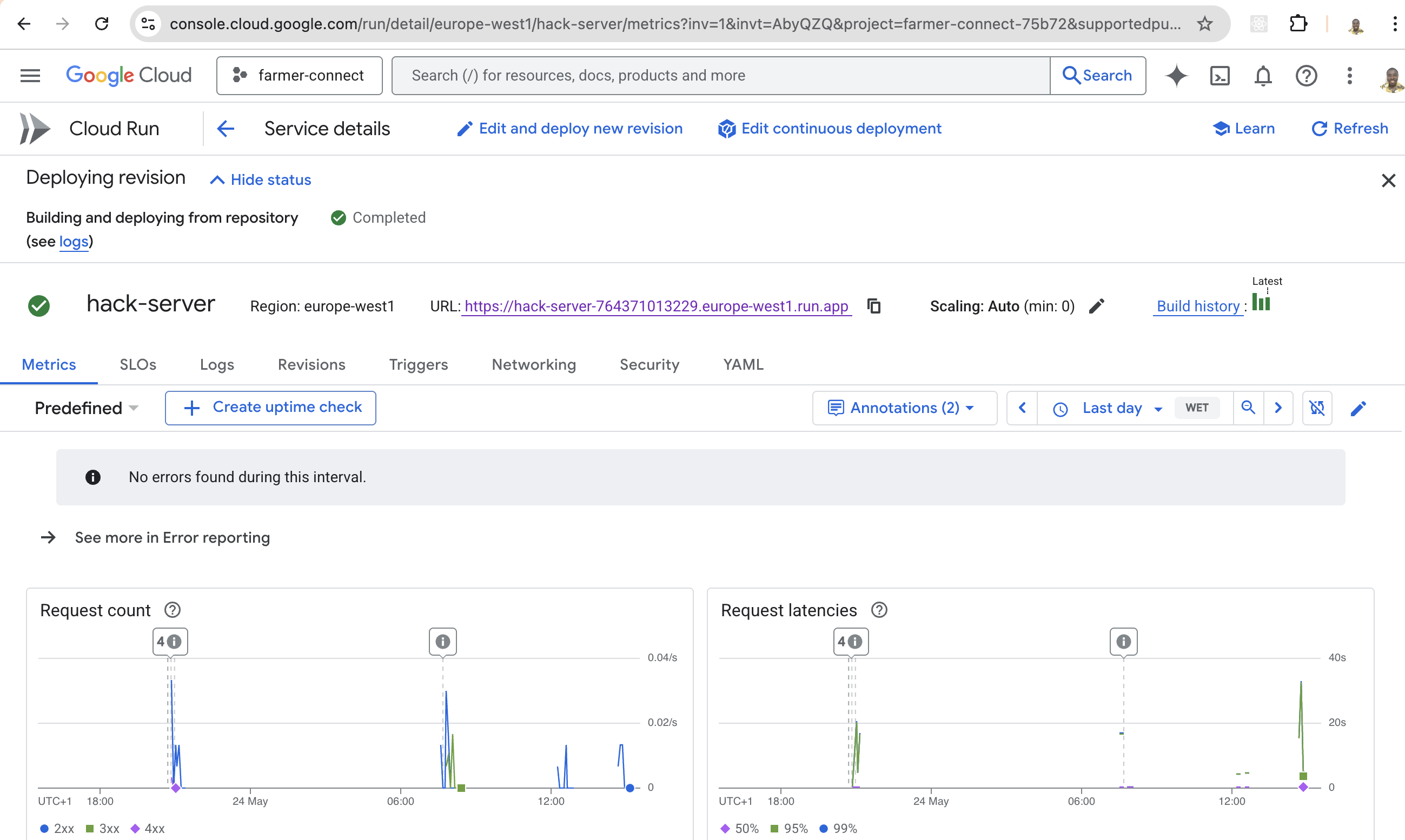Open the notifications bell

pyautogui.click(x=1262, y=76)
